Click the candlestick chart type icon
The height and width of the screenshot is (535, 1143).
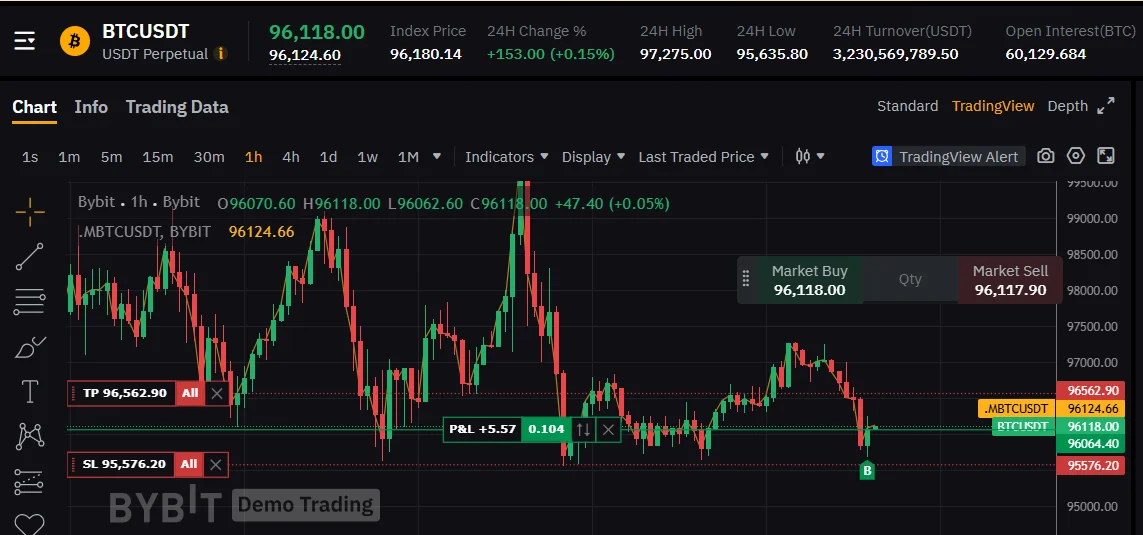pos(803,156)
